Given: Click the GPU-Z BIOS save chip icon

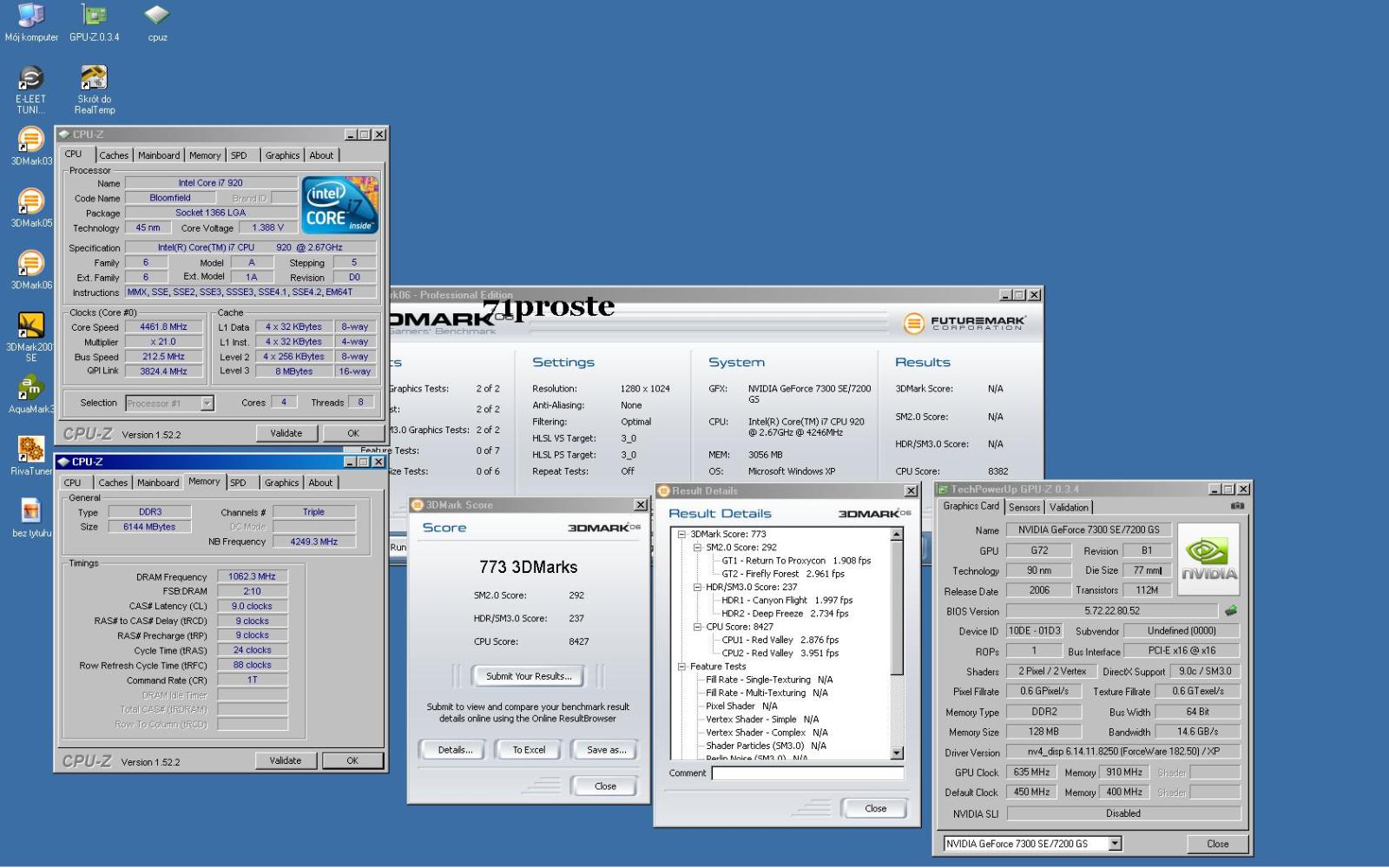Looking at the screenshot, I should click(x=1231, y=610).
